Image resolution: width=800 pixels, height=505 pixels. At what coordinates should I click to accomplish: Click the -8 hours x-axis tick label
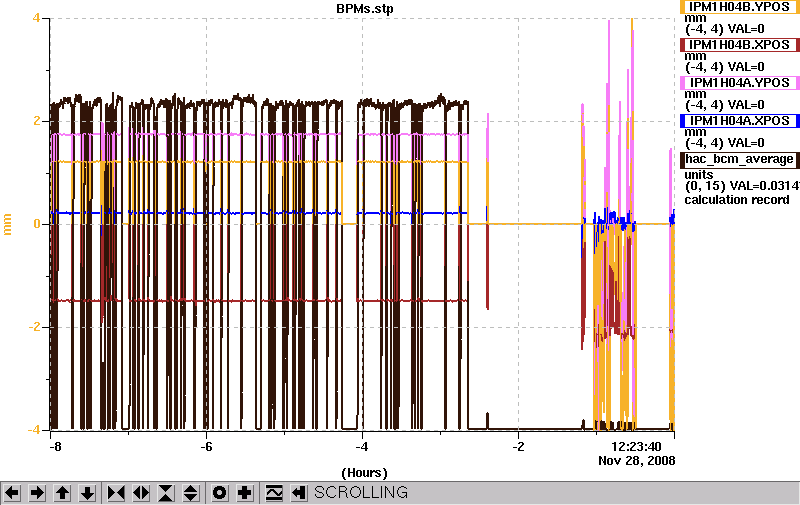tap(55, 447)
